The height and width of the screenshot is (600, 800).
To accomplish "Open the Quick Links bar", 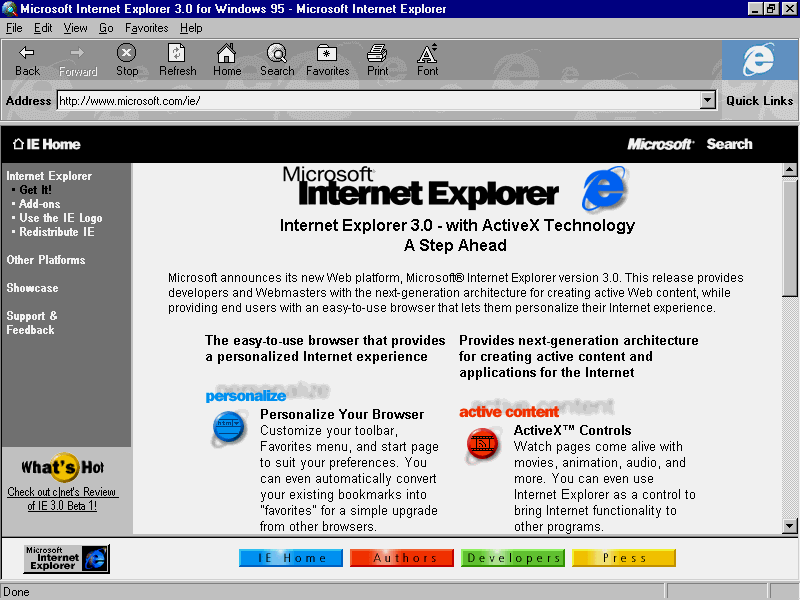I will (x=759, y=101).
